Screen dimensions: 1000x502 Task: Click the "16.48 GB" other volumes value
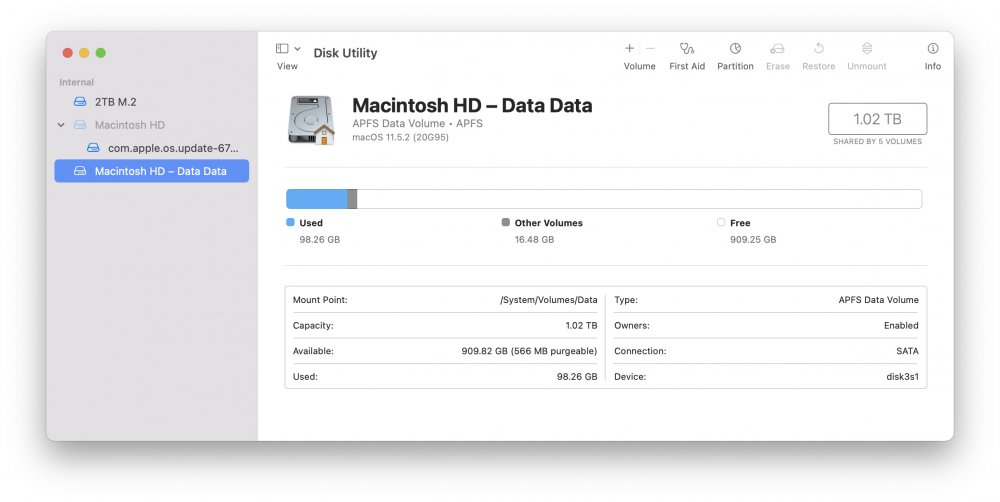(x=534, y=240)
